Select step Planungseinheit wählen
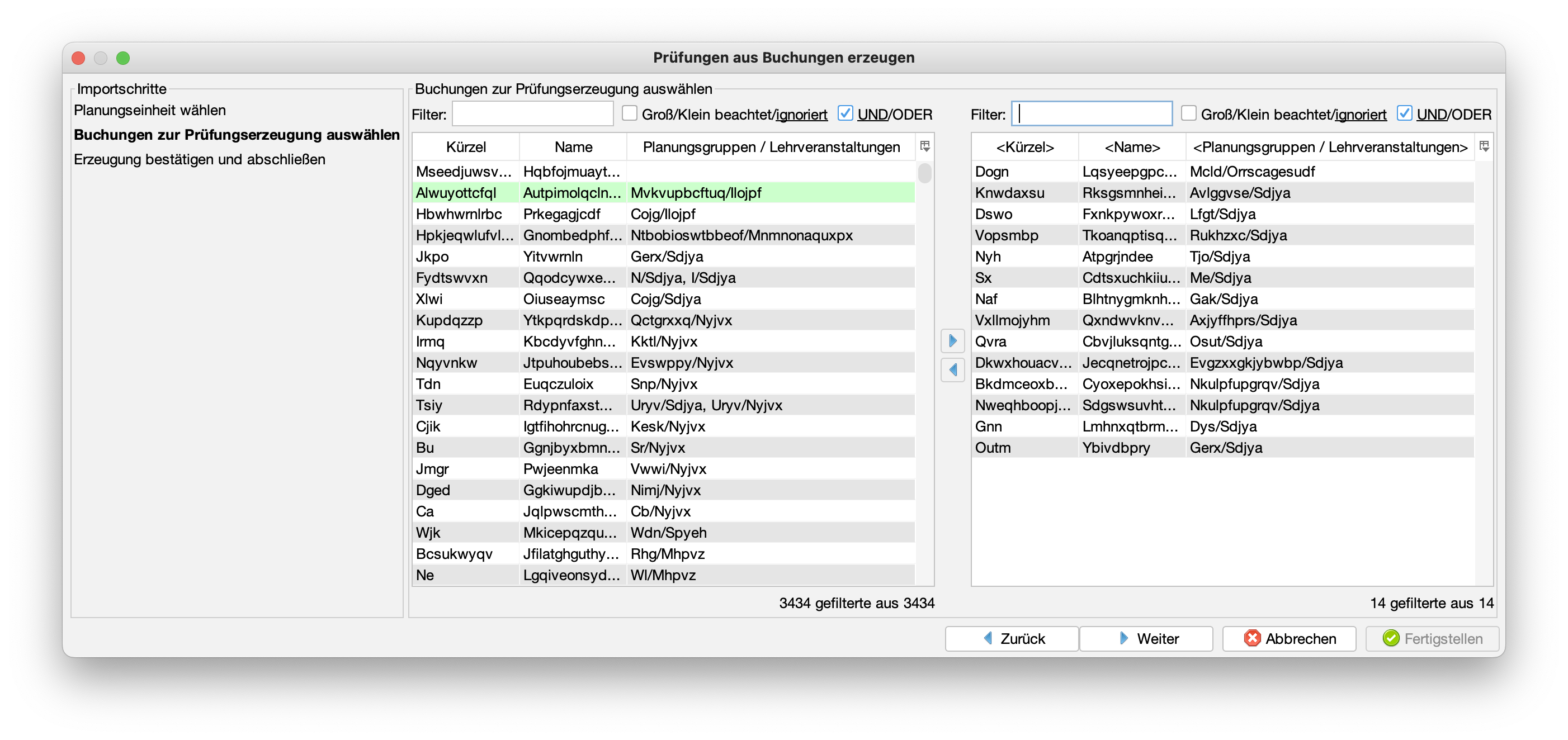 (150, 110)
